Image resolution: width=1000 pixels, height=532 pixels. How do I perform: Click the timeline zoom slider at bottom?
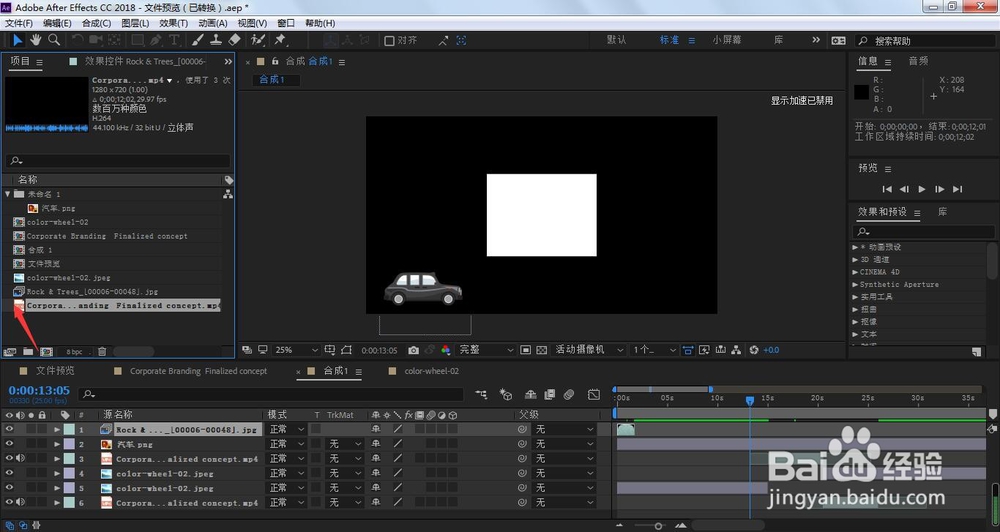pos(658,526)
